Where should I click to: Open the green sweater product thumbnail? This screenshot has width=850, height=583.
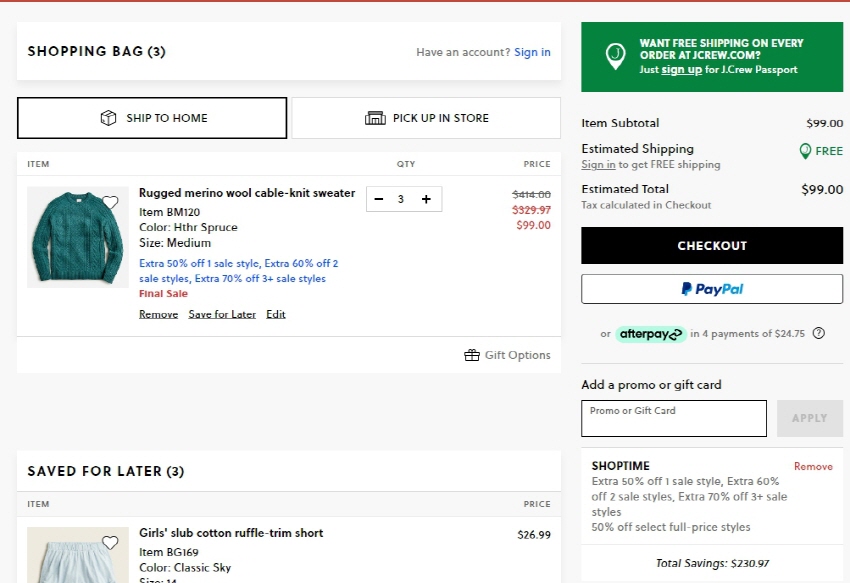tap(78, 237)
